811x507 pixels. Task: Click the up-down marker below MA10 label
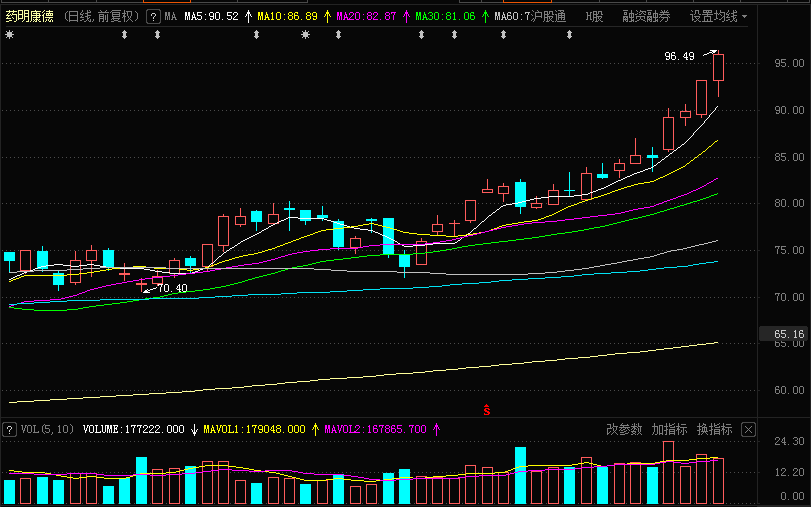256,35
